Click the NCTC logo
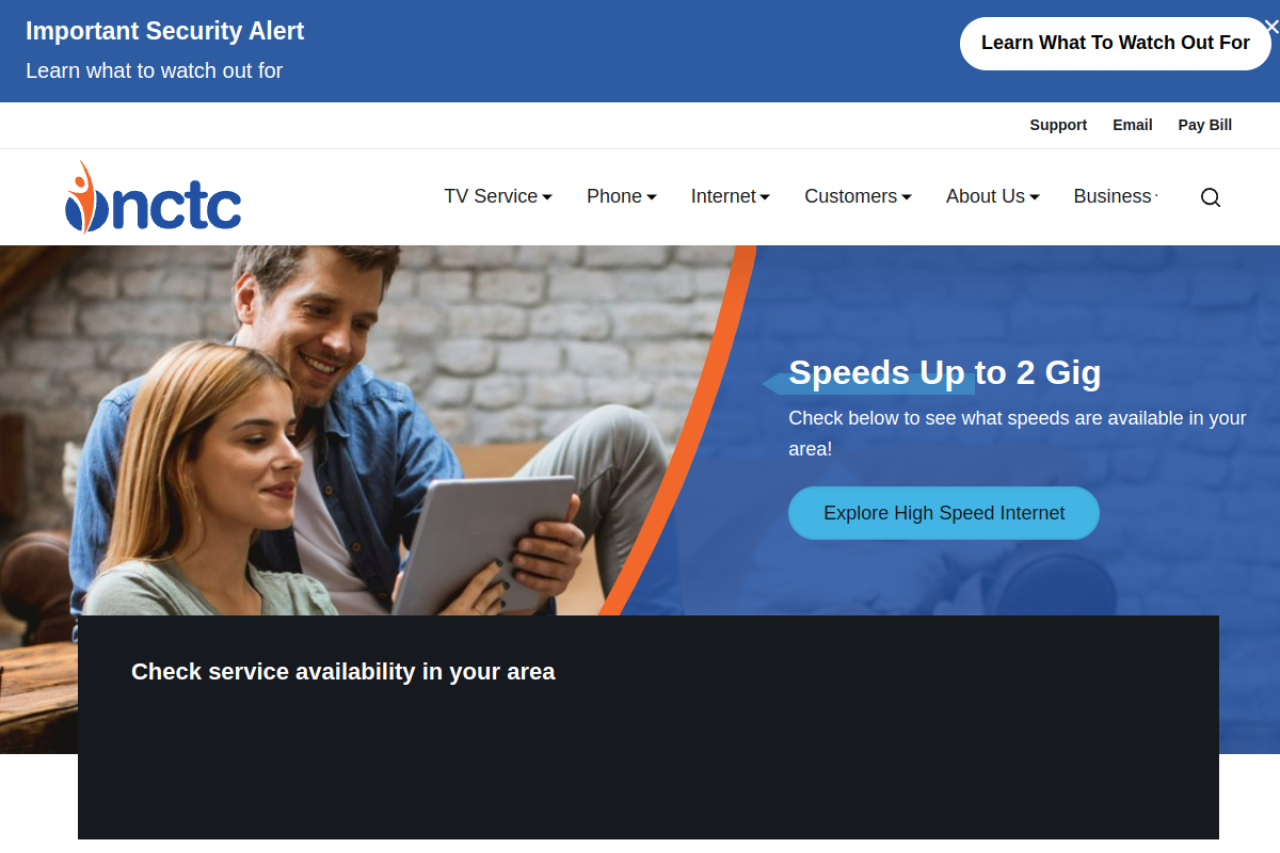 153,197
